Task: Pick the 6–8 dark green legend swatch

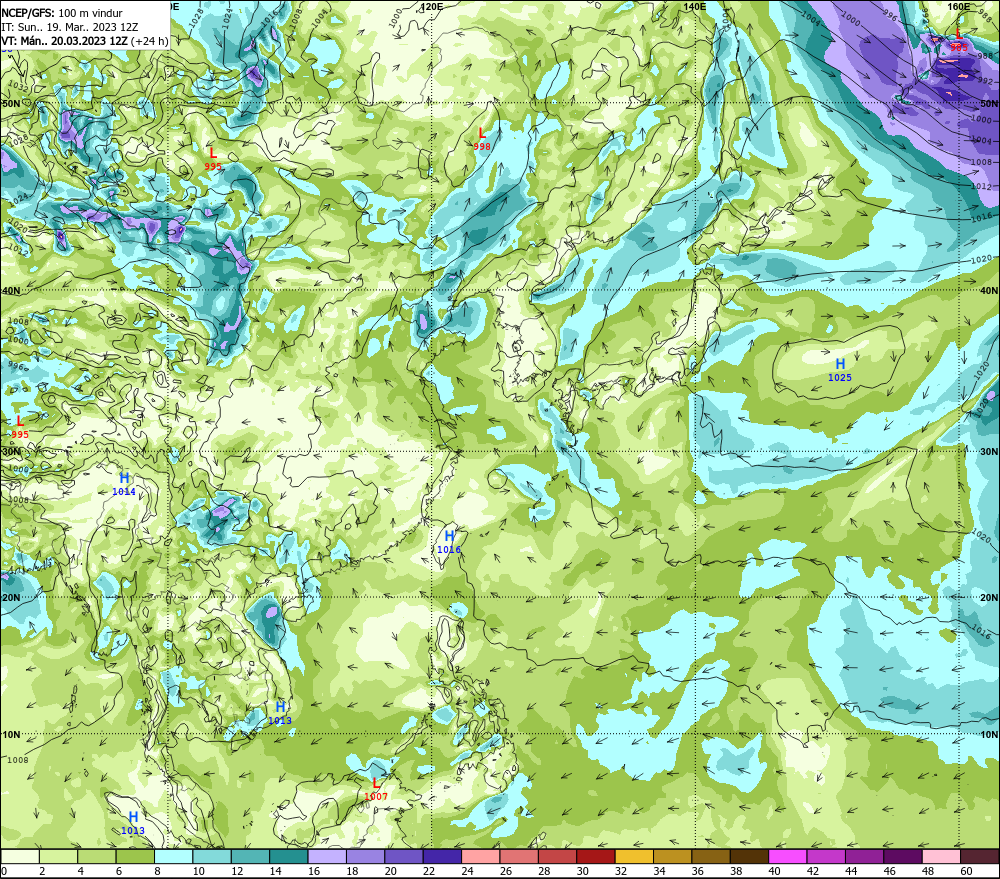Action: click(135, 856)
